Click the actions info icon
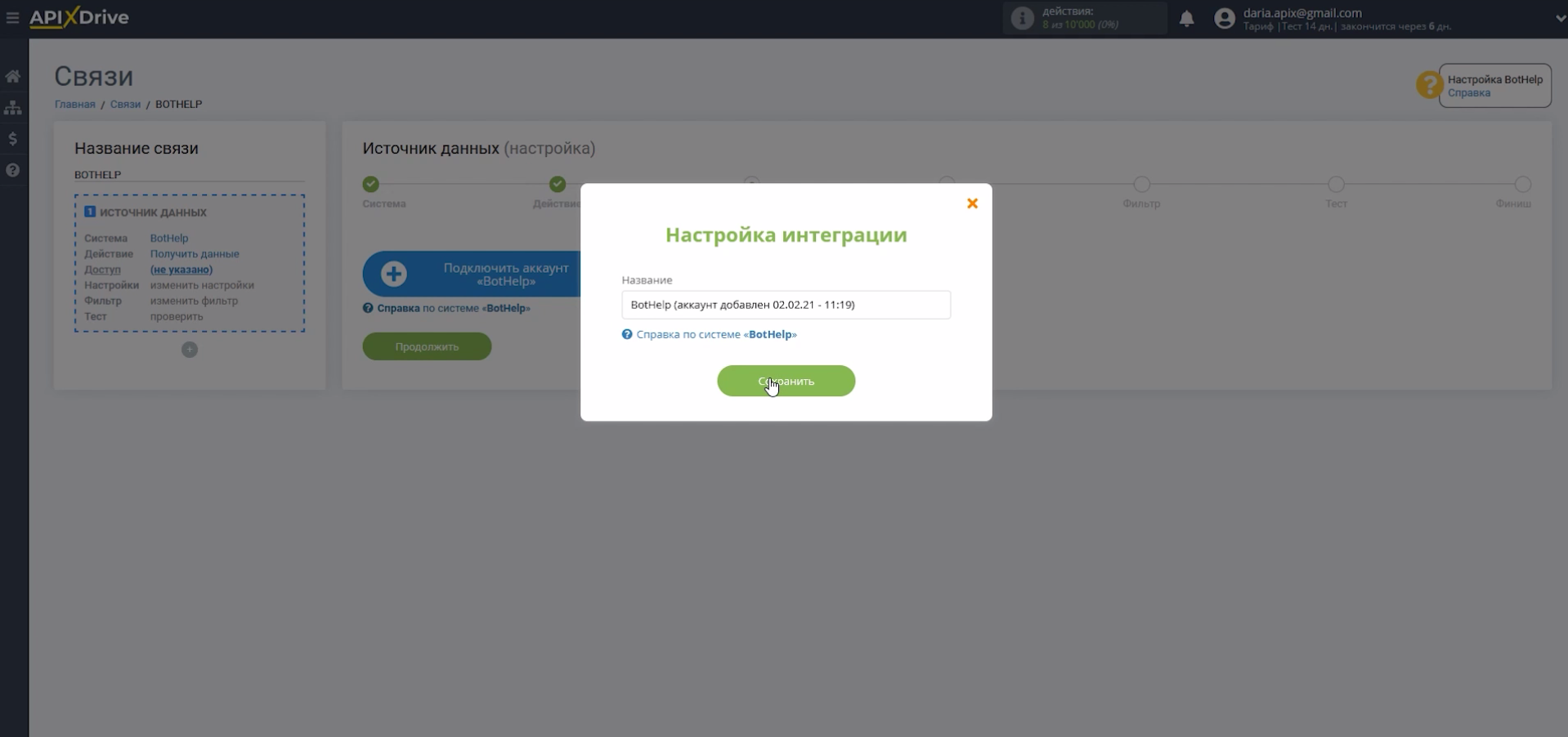Viewport: 1568px width, 737px height. [1022, 18]
